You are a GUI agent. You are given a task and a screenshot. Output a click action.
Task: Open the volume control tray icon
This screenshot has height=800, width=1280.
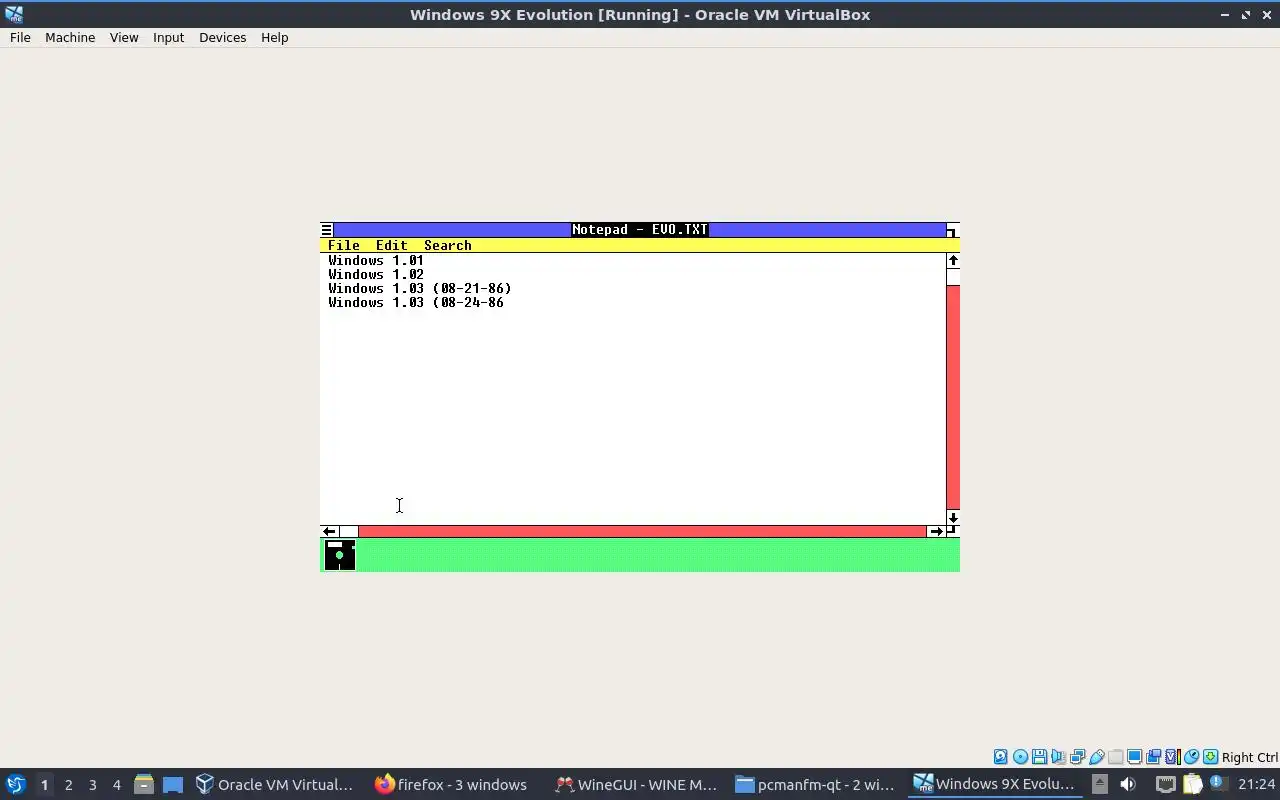(1127, 784)
